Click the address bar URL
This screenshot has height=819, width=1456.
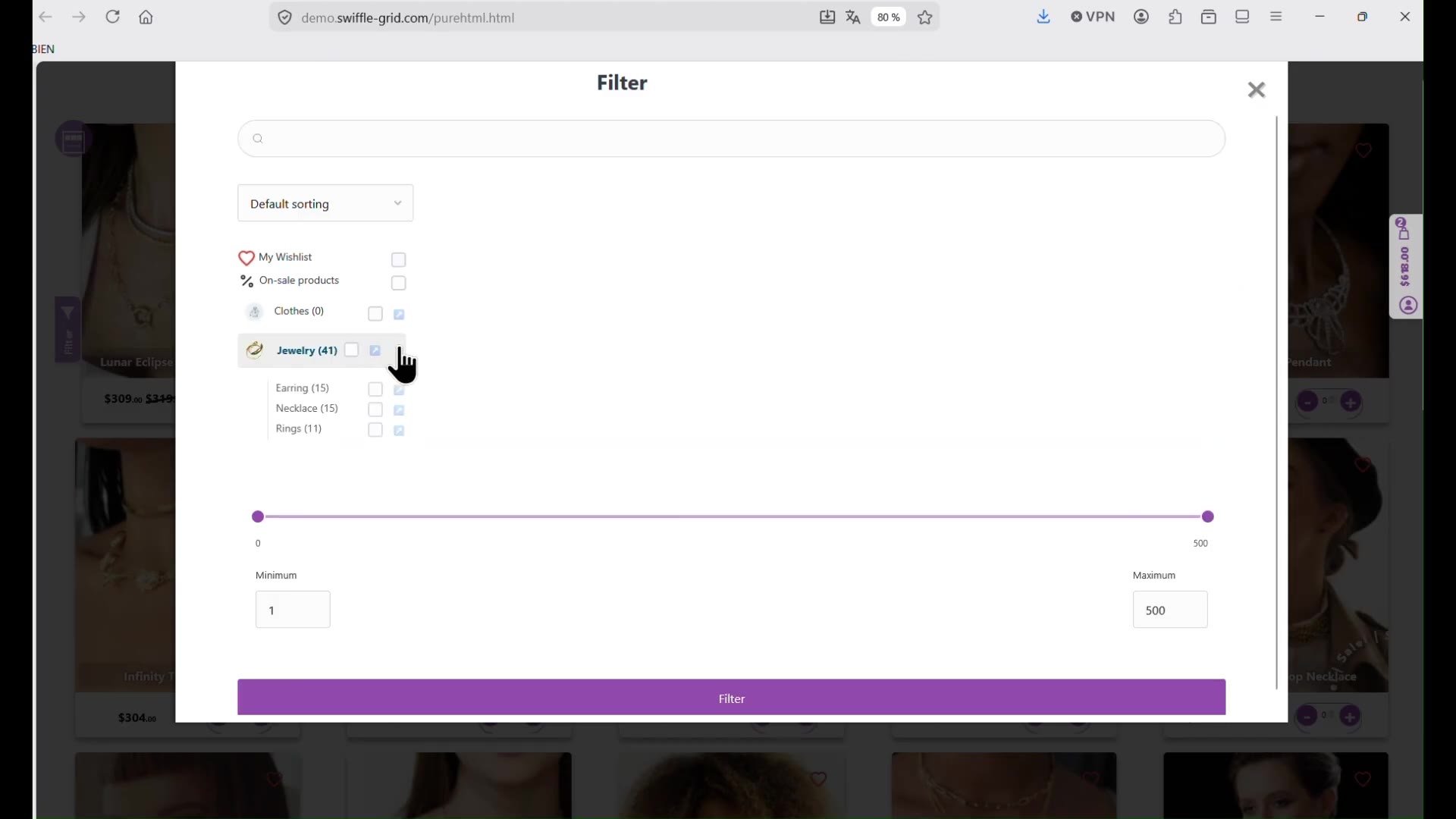click(409, 17)
